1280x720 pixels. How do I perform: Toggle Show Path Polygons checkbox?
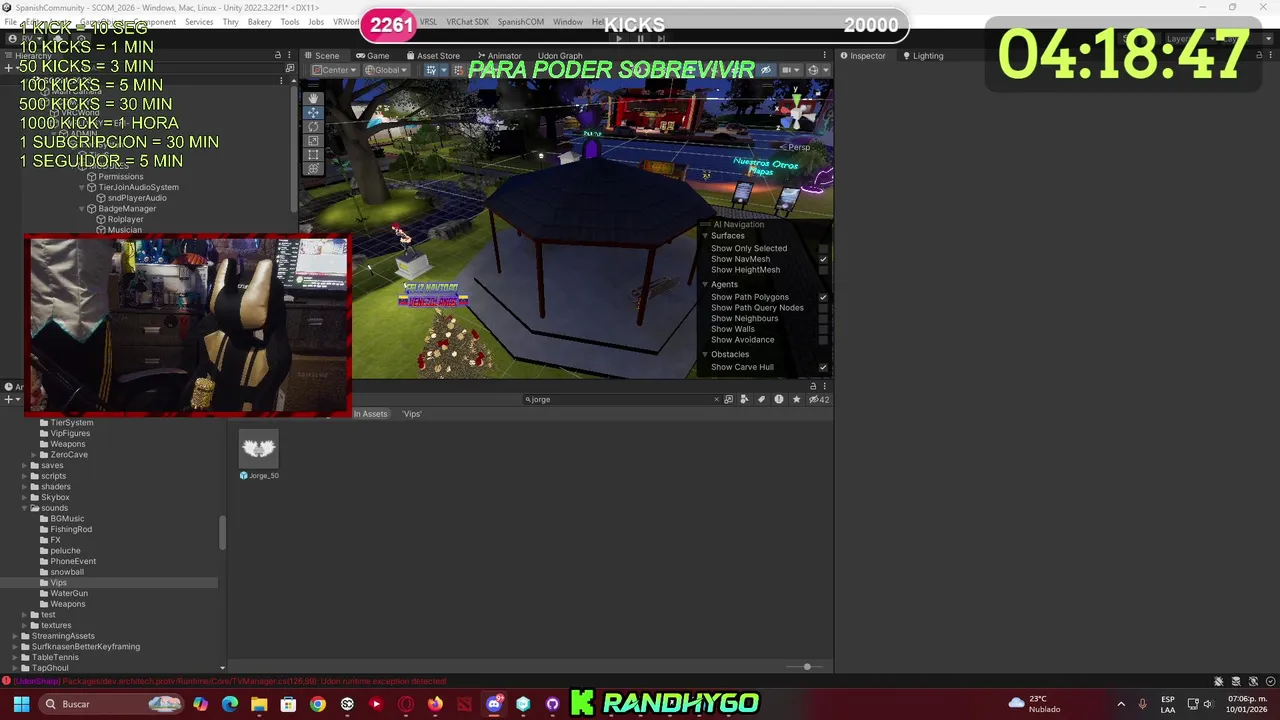pos(823,297)
